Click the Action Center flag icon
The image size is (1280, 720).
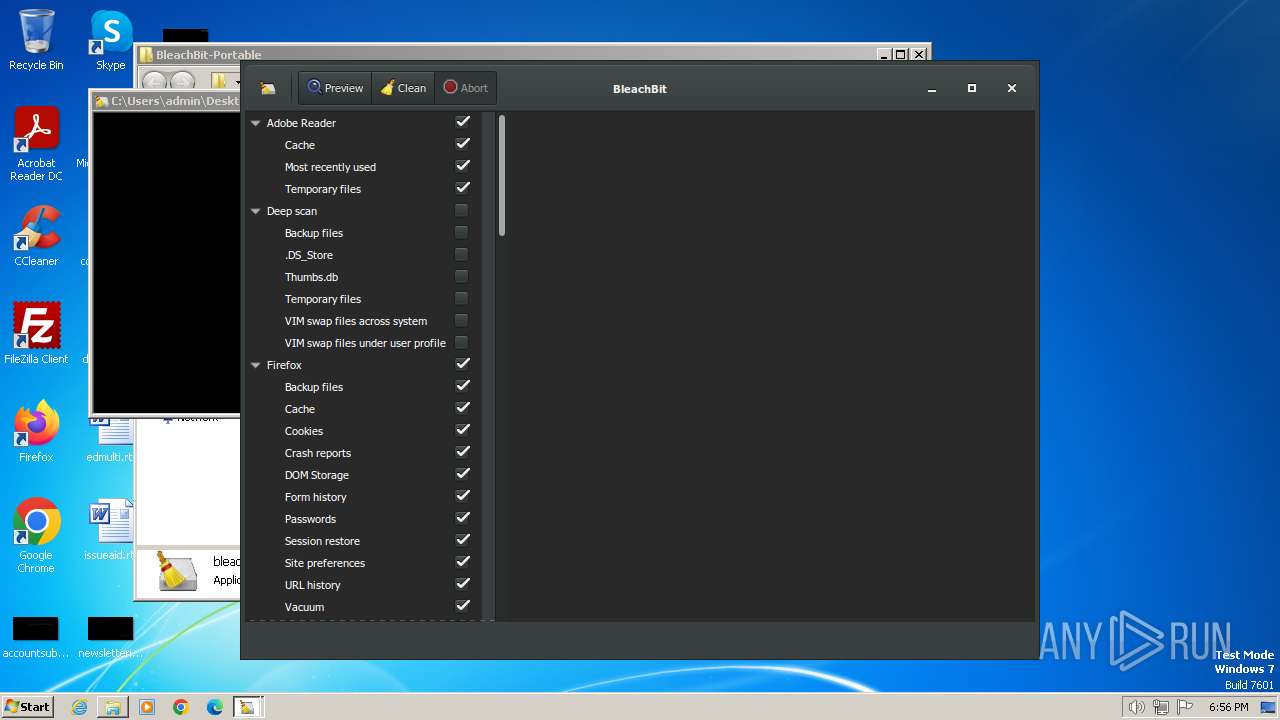pyautogui.click(x=1185, y=707)
